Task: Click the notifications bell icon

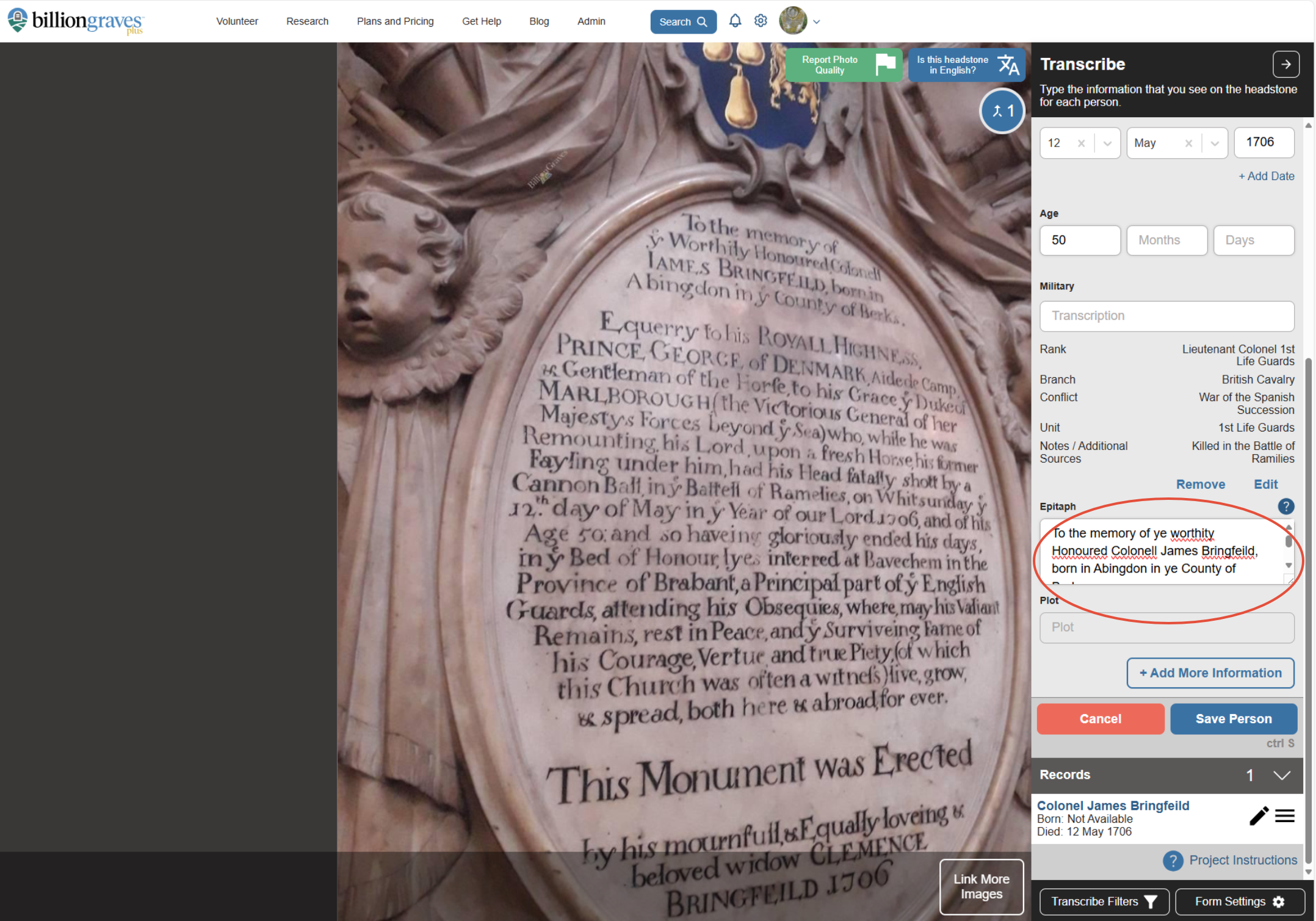Action: [735, 21]
